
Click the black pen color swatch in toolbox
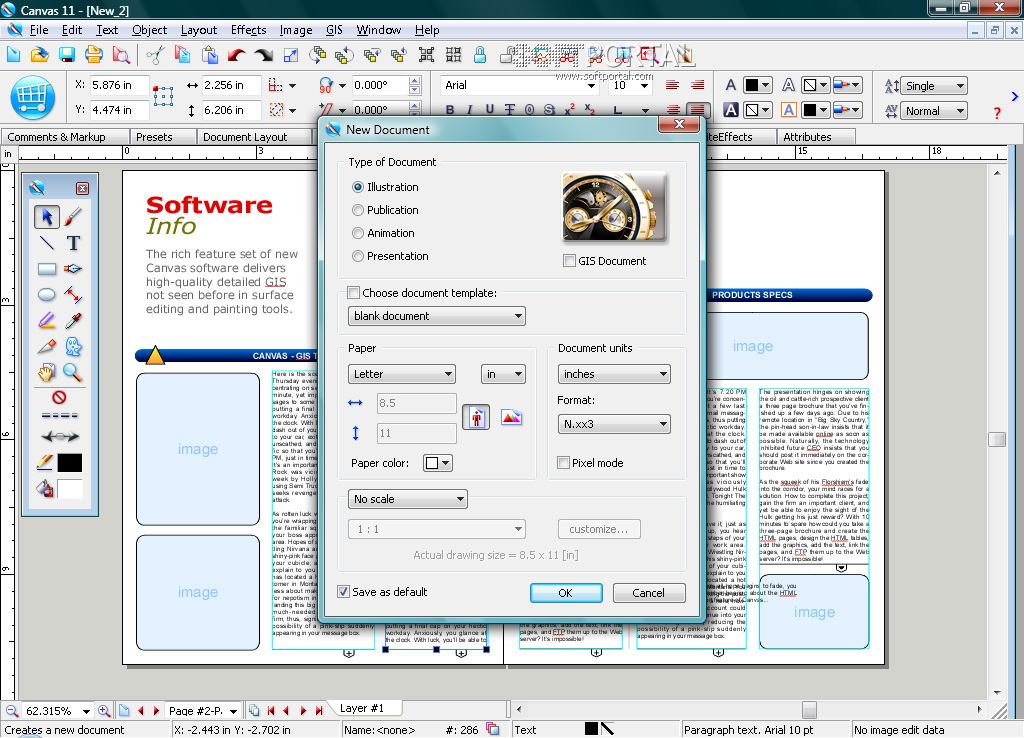click(x=70, y=462)
